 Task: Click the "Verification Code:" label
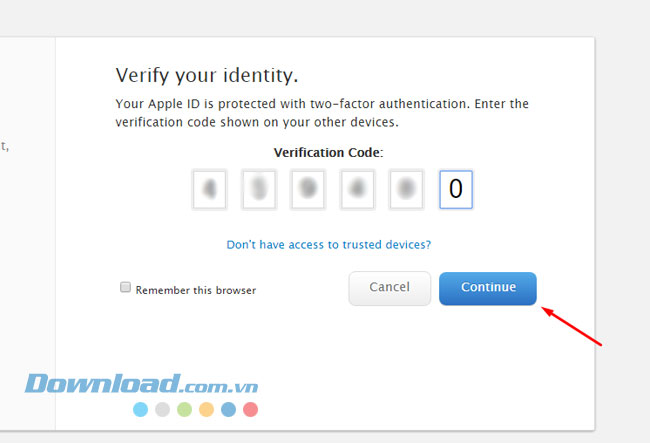[329, 153]
